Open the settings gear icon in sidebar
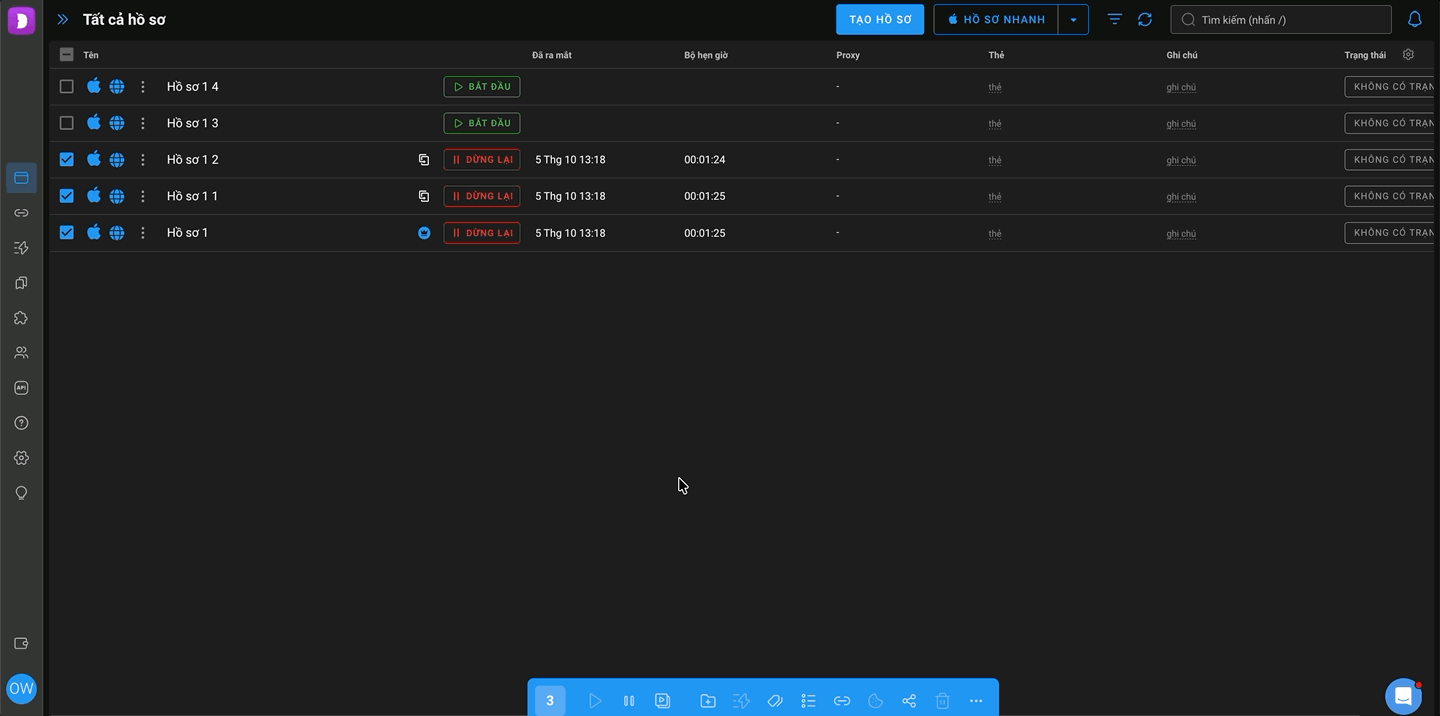This screenshot has height=716, width=1440. (x=21, y=458)
